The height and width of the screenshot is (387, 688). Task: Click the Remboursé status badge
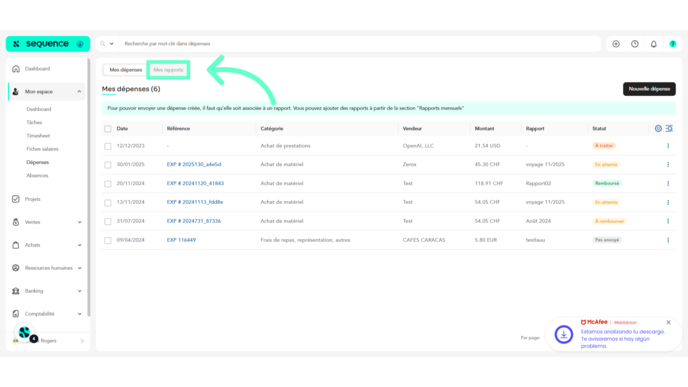tap(607, 183)
